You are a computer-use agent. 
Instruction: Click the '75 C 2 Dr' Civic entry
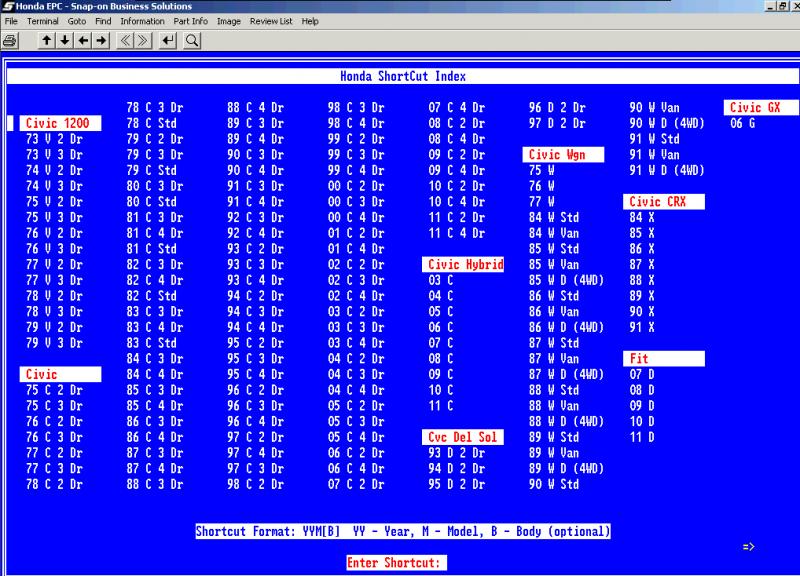(54, 390)
